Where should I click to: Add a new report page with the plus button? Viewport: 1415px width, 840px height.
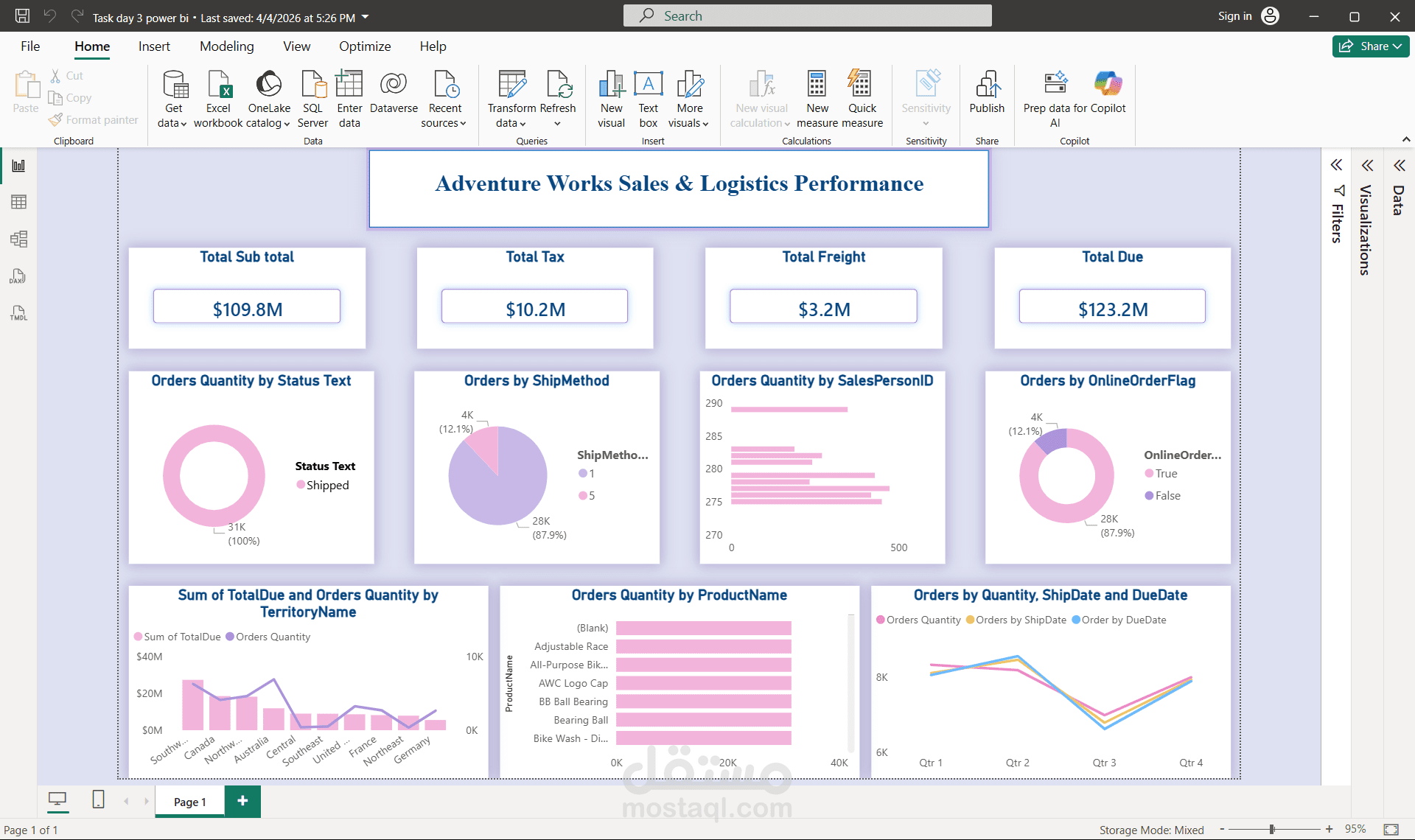(x=242, y=801)
